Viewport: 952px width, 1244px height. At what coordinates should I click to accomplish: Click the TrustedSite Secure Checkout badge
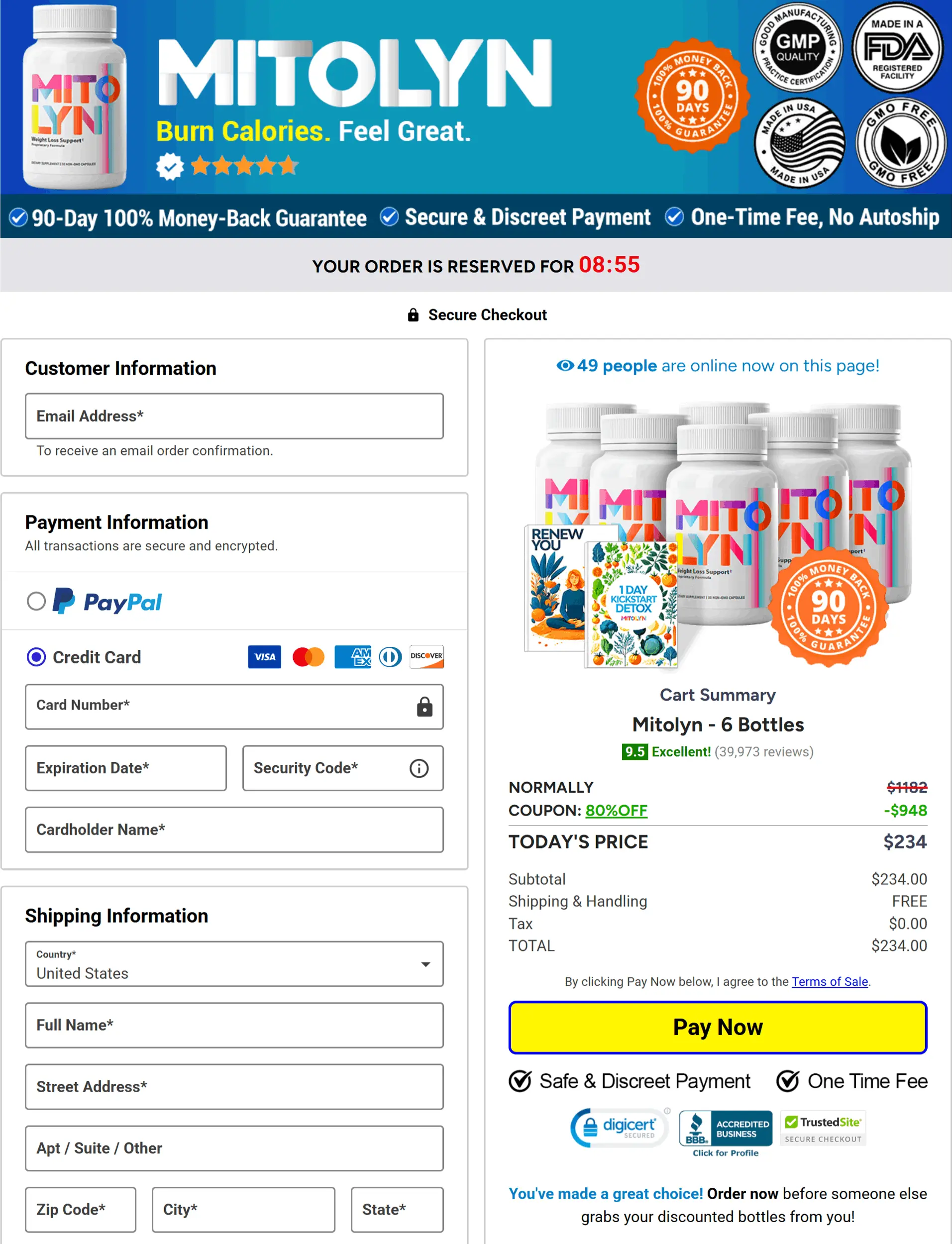point(824,1129)
